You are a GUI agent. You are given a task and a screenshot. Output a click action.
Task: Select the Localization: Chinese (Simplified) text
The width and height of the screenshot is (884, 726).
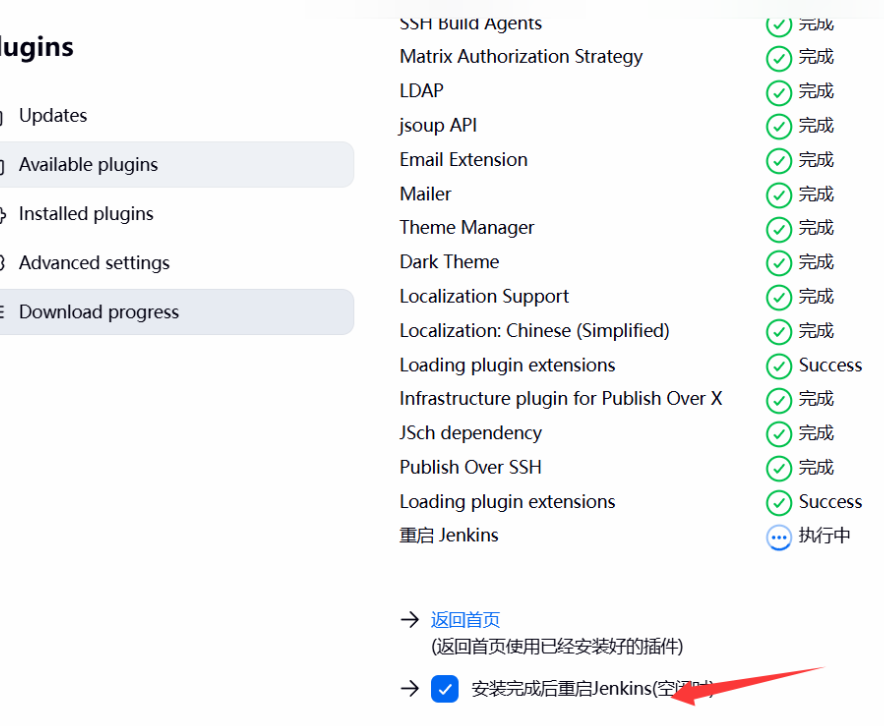[x=534, y=330]
